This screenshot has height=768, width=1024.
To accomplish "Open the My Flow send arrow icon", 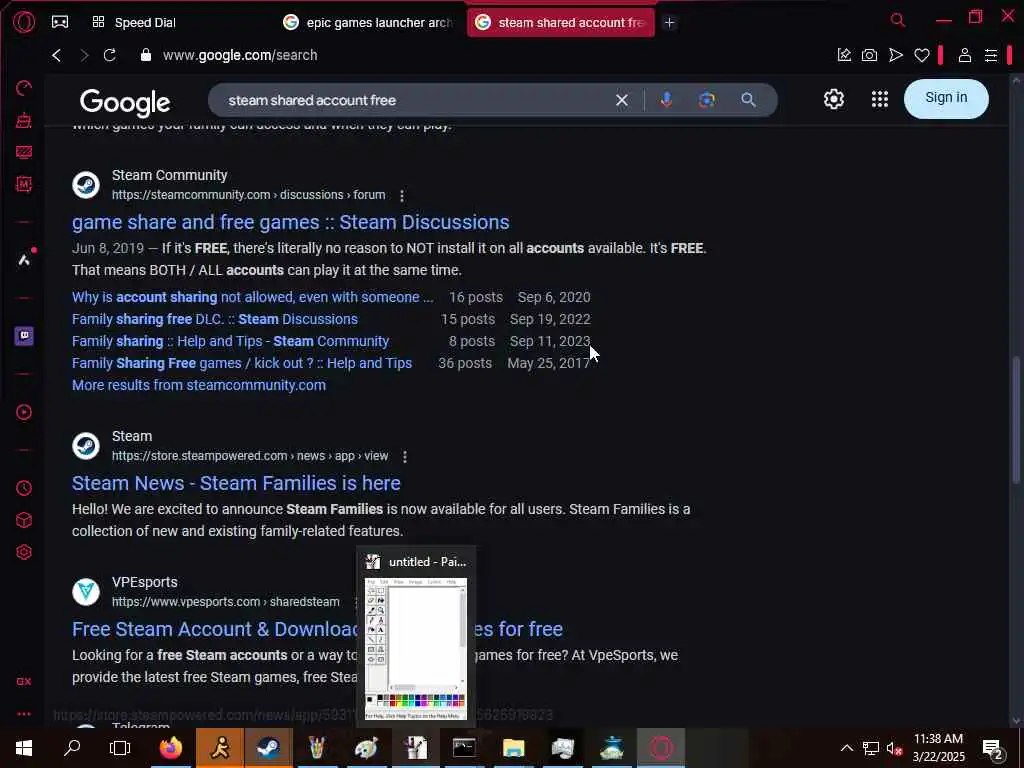I will tap(896, 55).
